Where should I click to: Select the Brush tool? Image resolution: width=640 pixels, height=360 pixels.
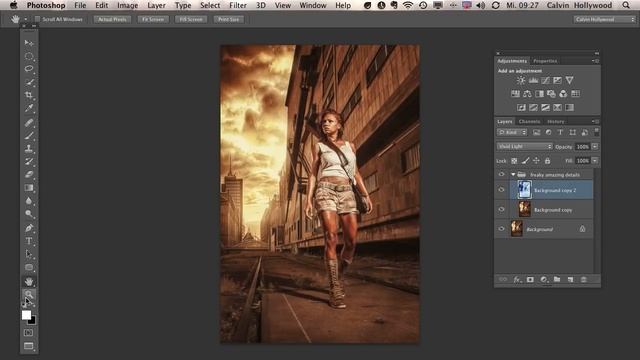(29, 136)
